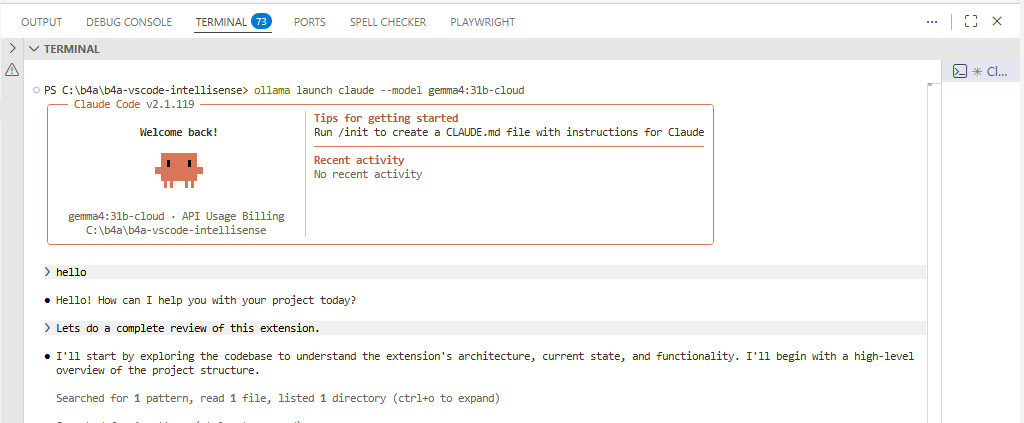
Task: Click 'gemma4:31b-cloud · API Usage Billing' line
Action: [x=176, y=216]
